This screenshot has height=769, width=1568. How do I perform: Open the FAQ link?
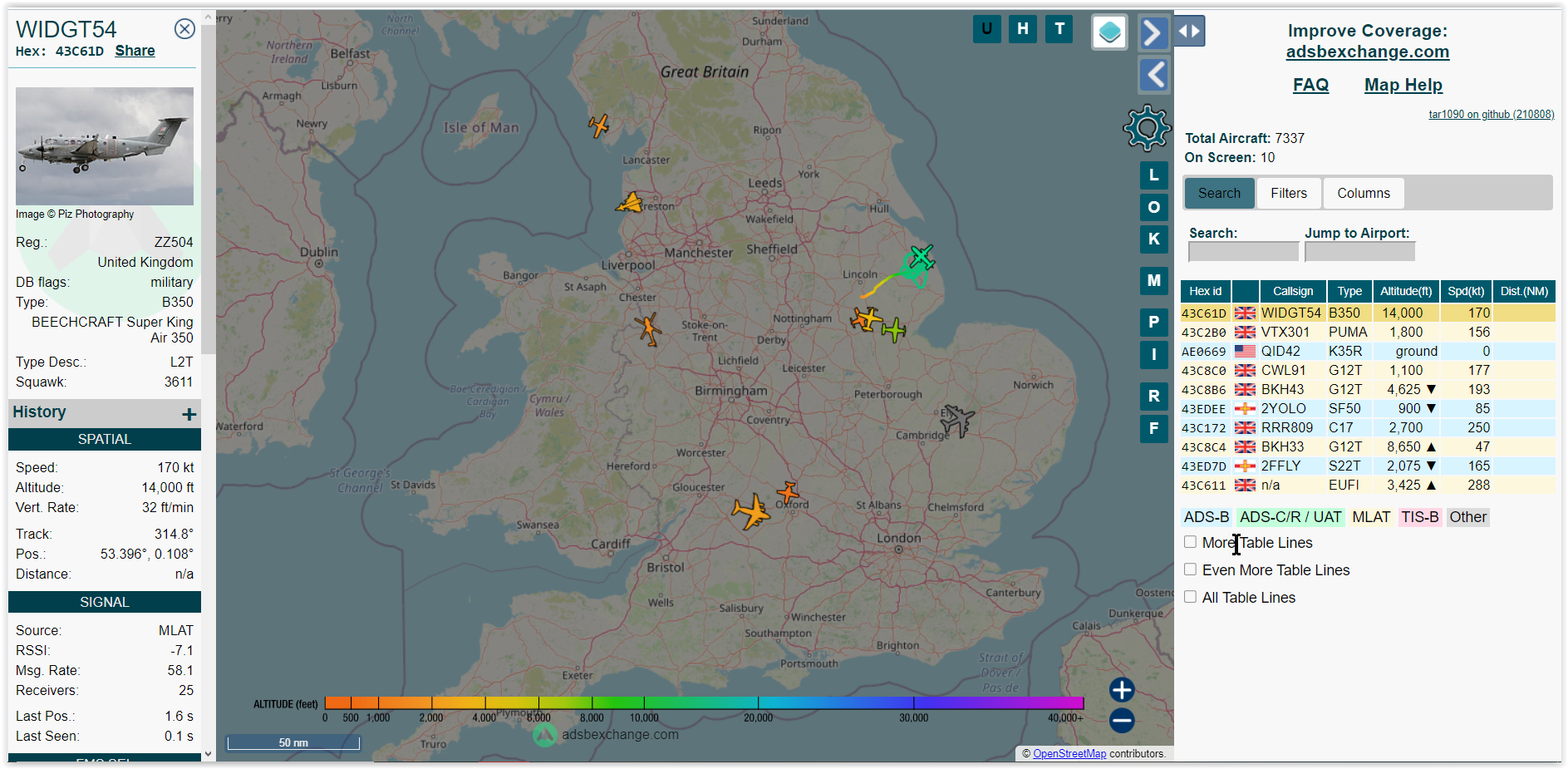pyautogui.click(x=1310, y=85)
